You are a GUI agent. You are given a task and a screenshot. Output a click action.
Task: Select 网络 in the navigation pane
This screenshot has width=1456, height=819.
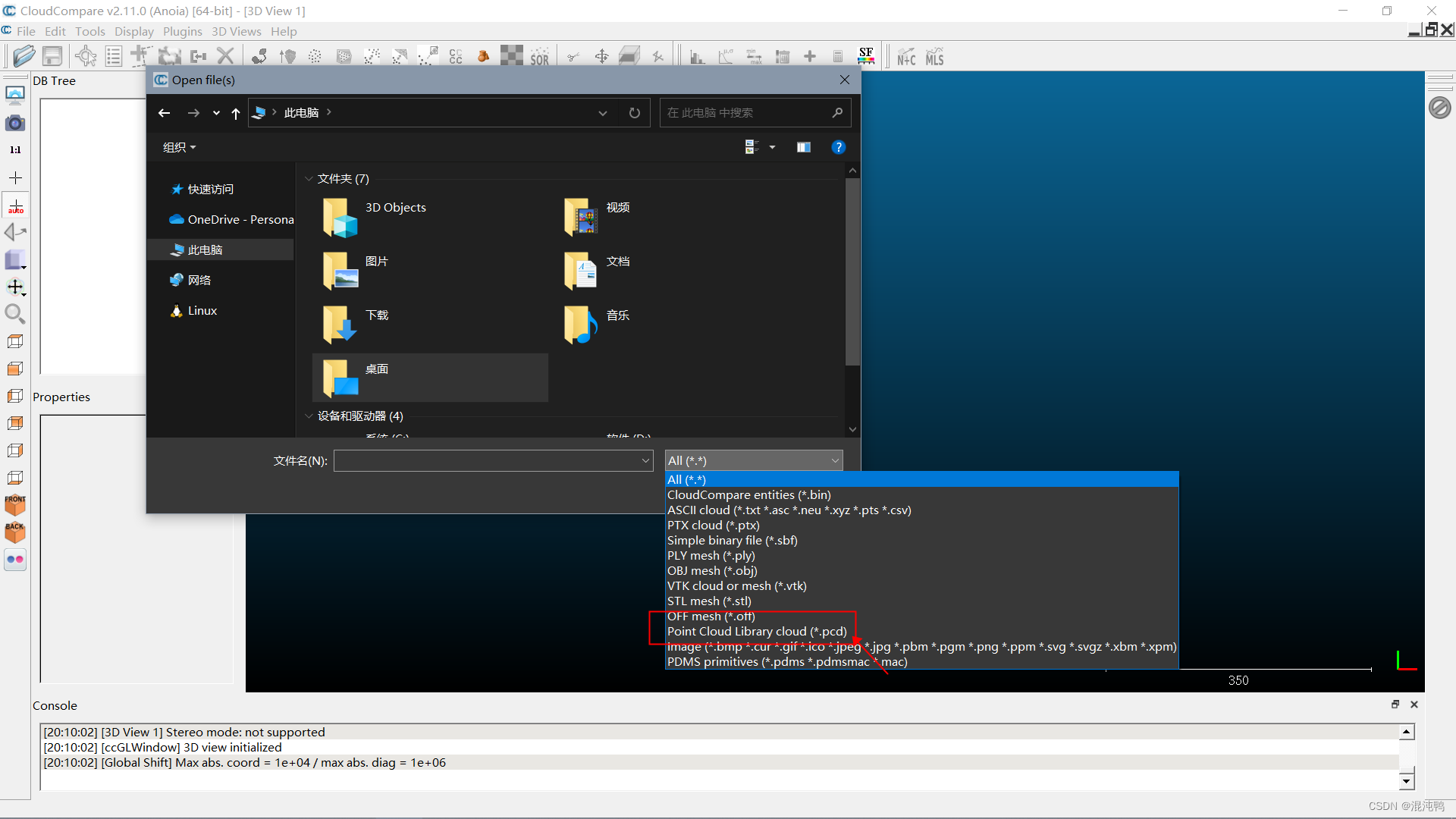click(191, 280)
